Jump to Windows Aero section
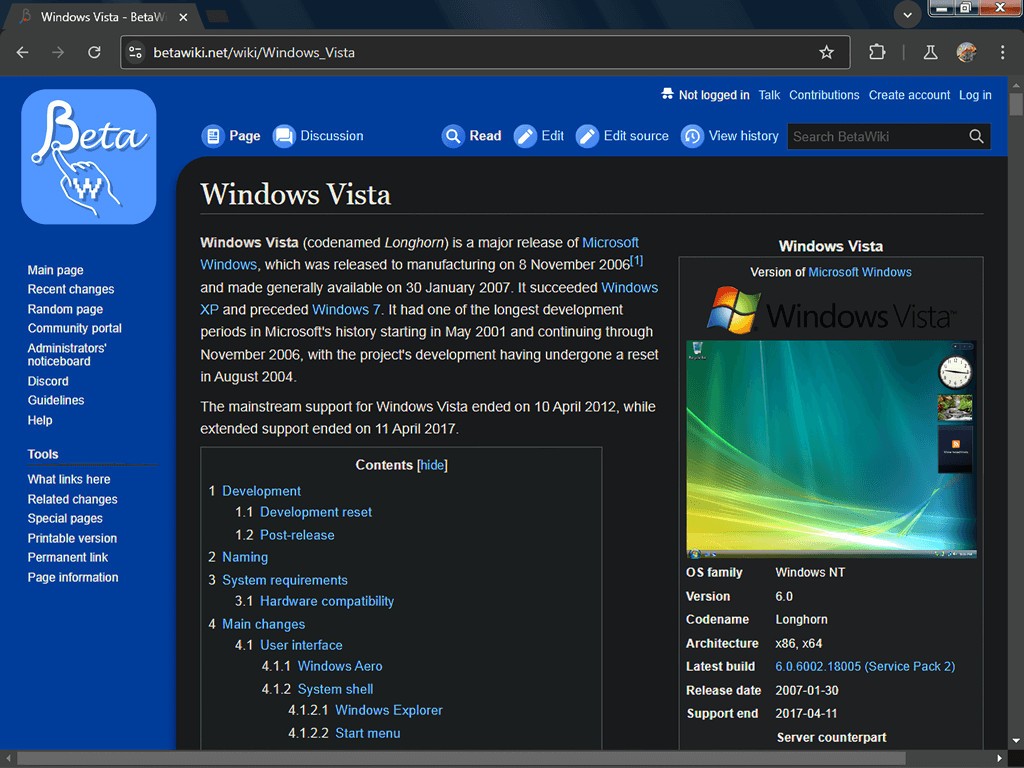This screenshot has width=1024, height=768. tap(340, 666)
